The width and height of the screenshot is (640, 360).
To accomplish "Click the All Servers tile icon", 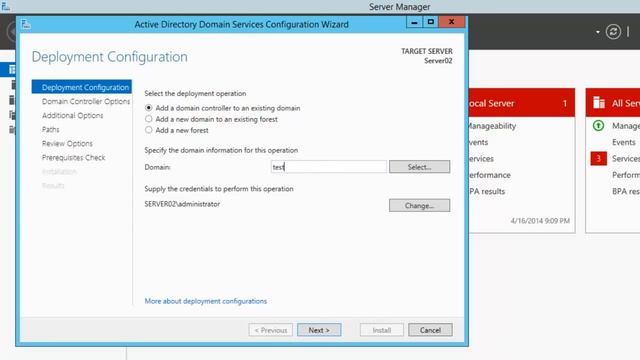I will pos(599,103).
